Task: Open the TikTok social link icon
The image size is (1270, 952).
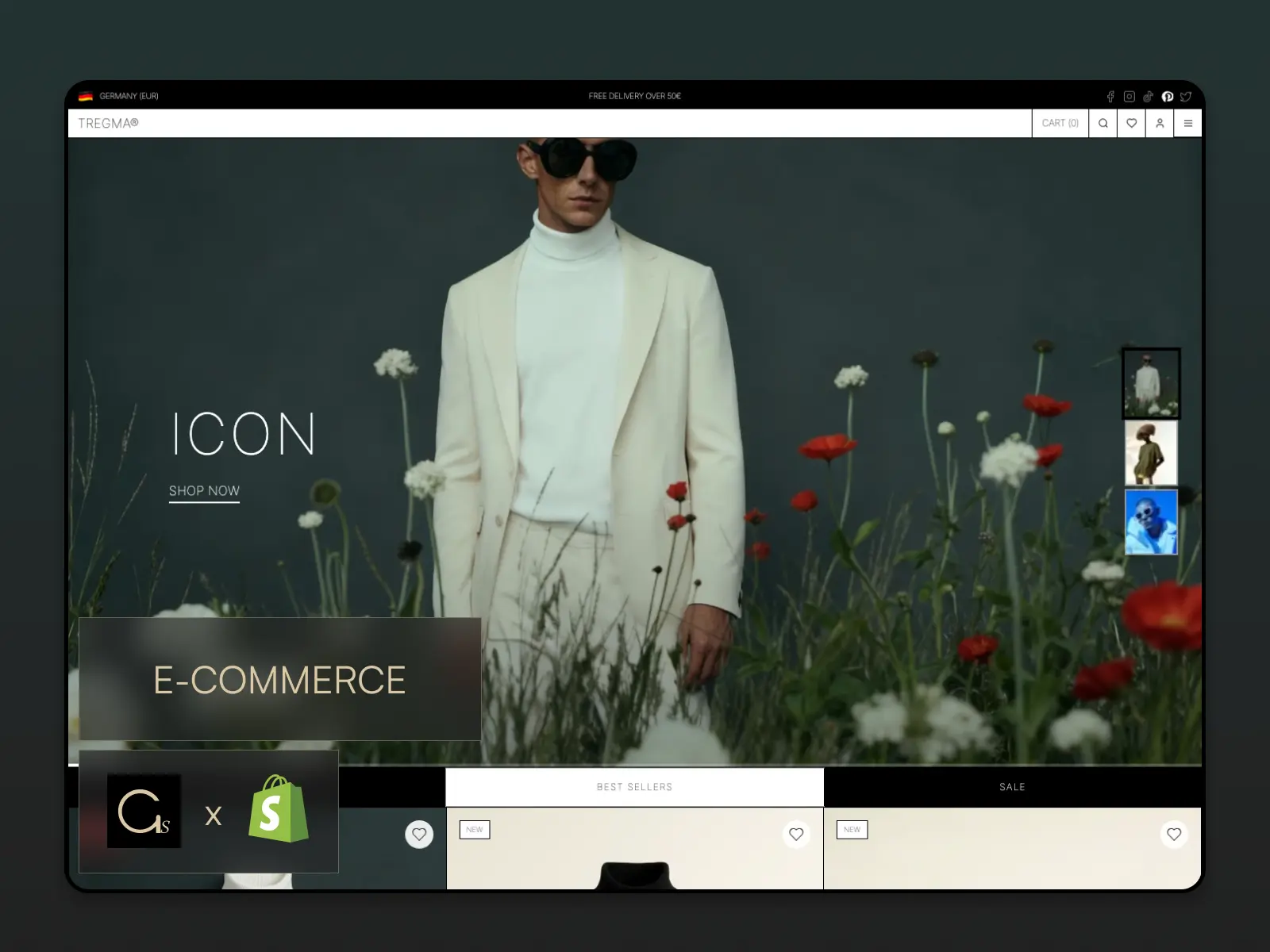Action: pyautogui.click(x=1148, y=97)
